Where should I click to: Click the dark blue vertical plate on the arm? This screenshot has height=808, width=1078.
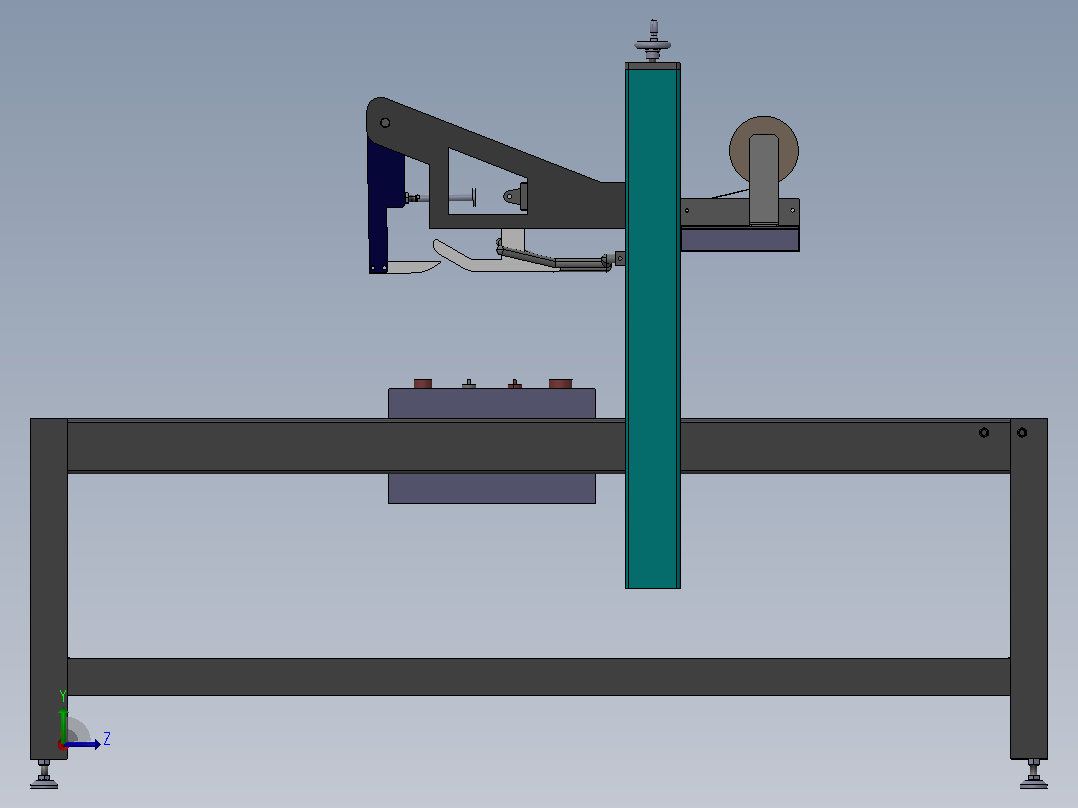pyautogui.click(x=380, y=206)
